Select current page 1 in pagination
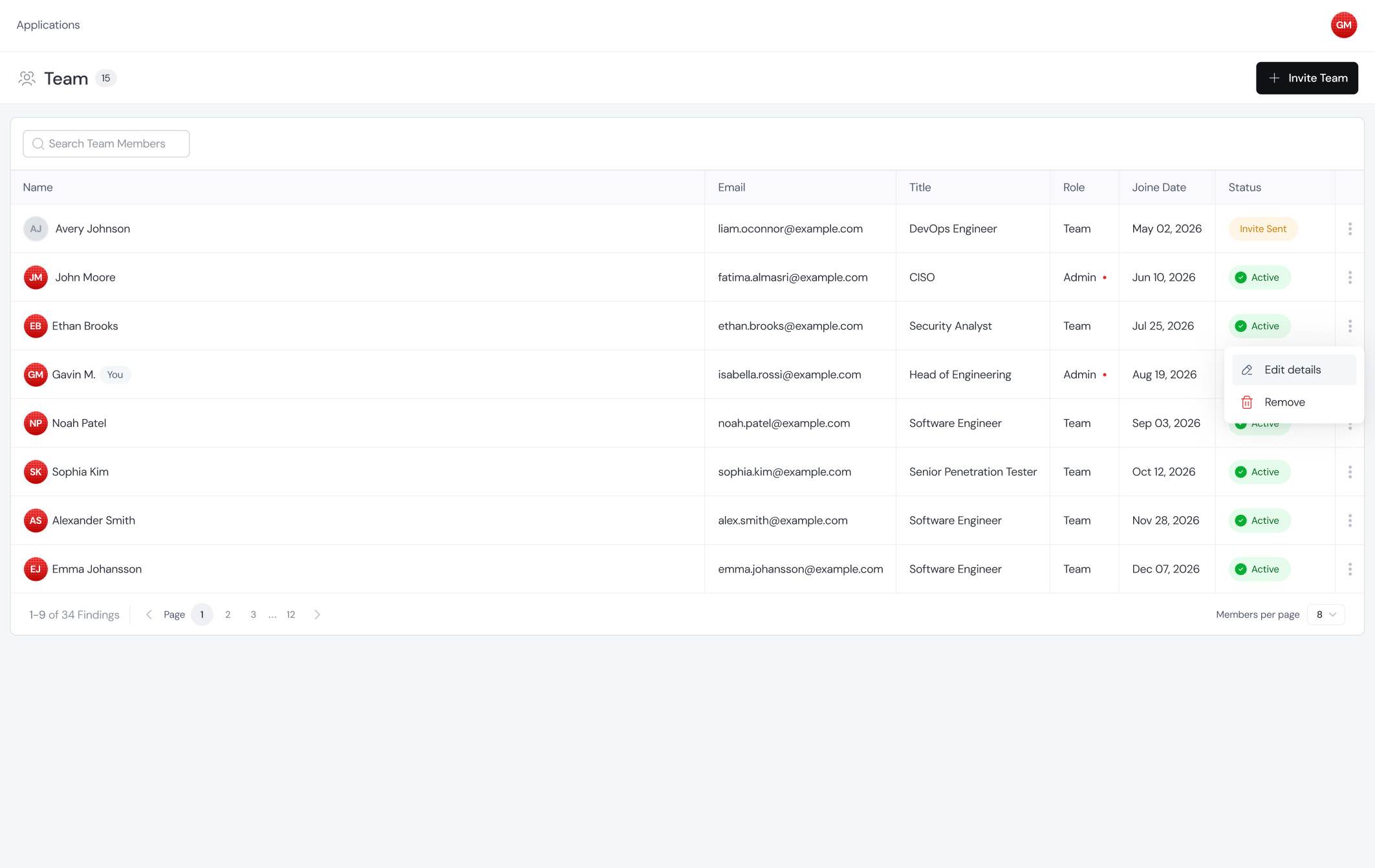 [202, 614]
